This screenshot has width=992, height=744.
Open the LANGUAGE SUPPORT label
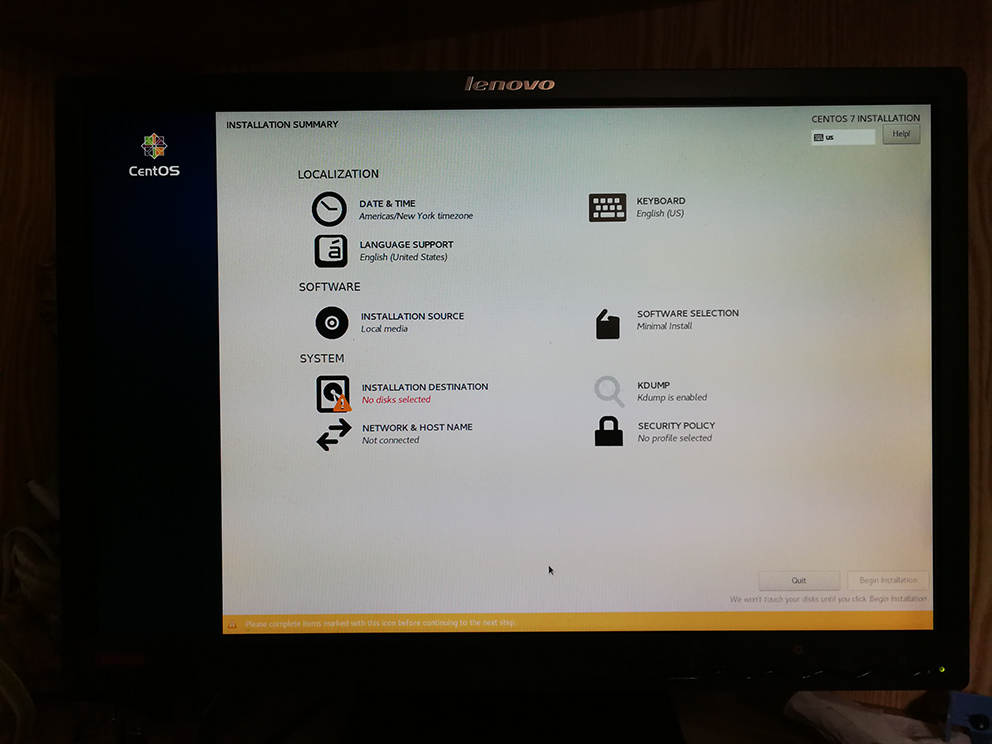[406, 244]
